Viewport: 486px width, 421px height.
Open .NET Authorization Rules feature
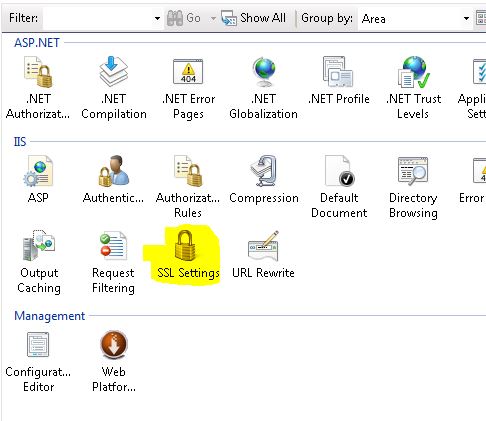click(x=38, y=87)
